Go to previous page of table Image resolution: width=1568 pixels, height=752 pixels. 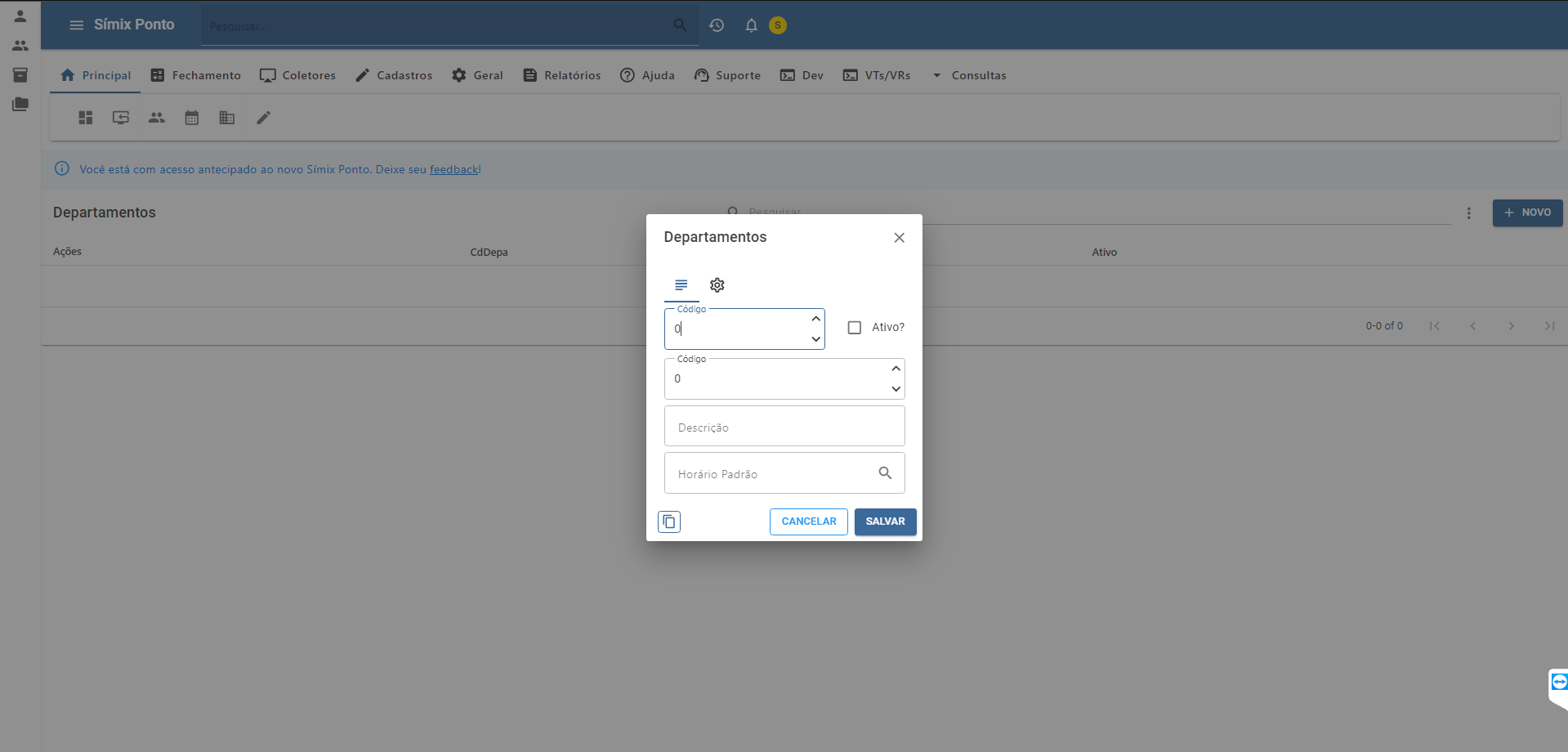pos(1472,326)
